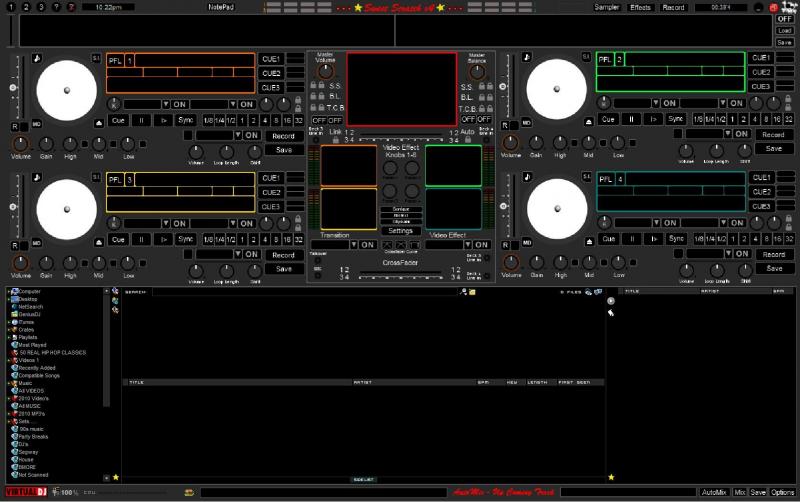Toggle ON beside deck 1 Record button
The height and width of the screenshot is (502, 800).
[251, 135]
